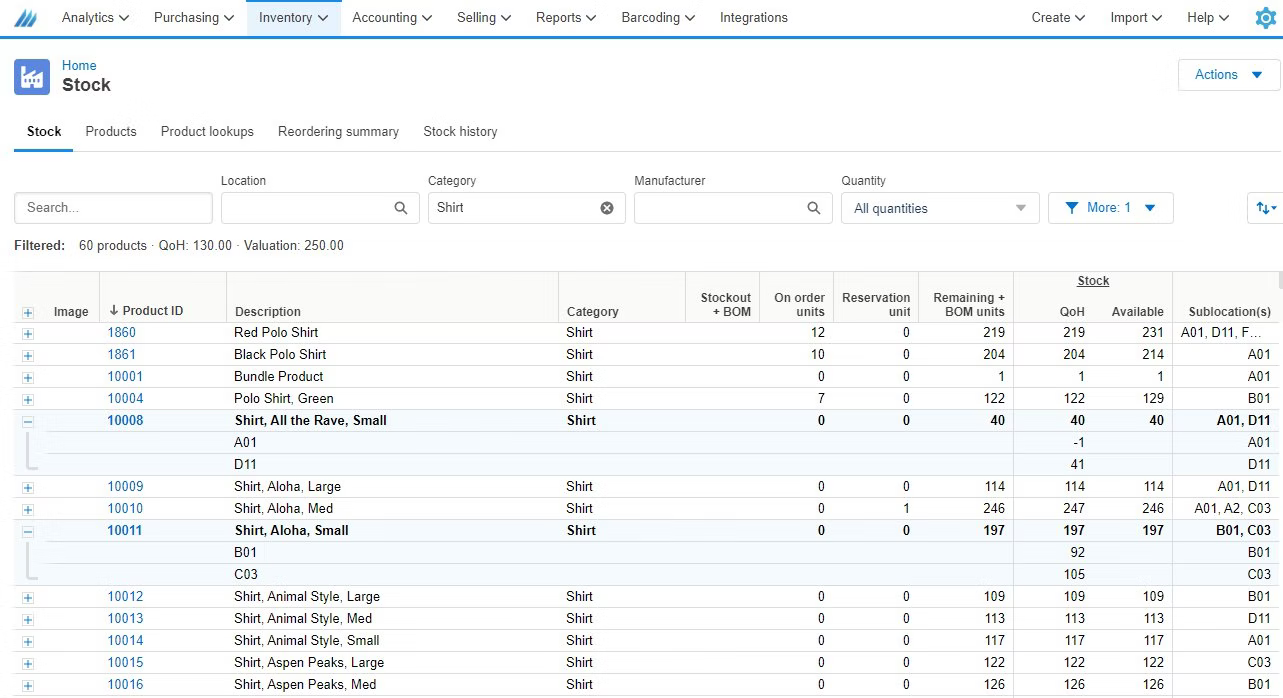The image size is (1283, 698).
Task: Click the Home breadcrumb link
Action: point(79,66)
